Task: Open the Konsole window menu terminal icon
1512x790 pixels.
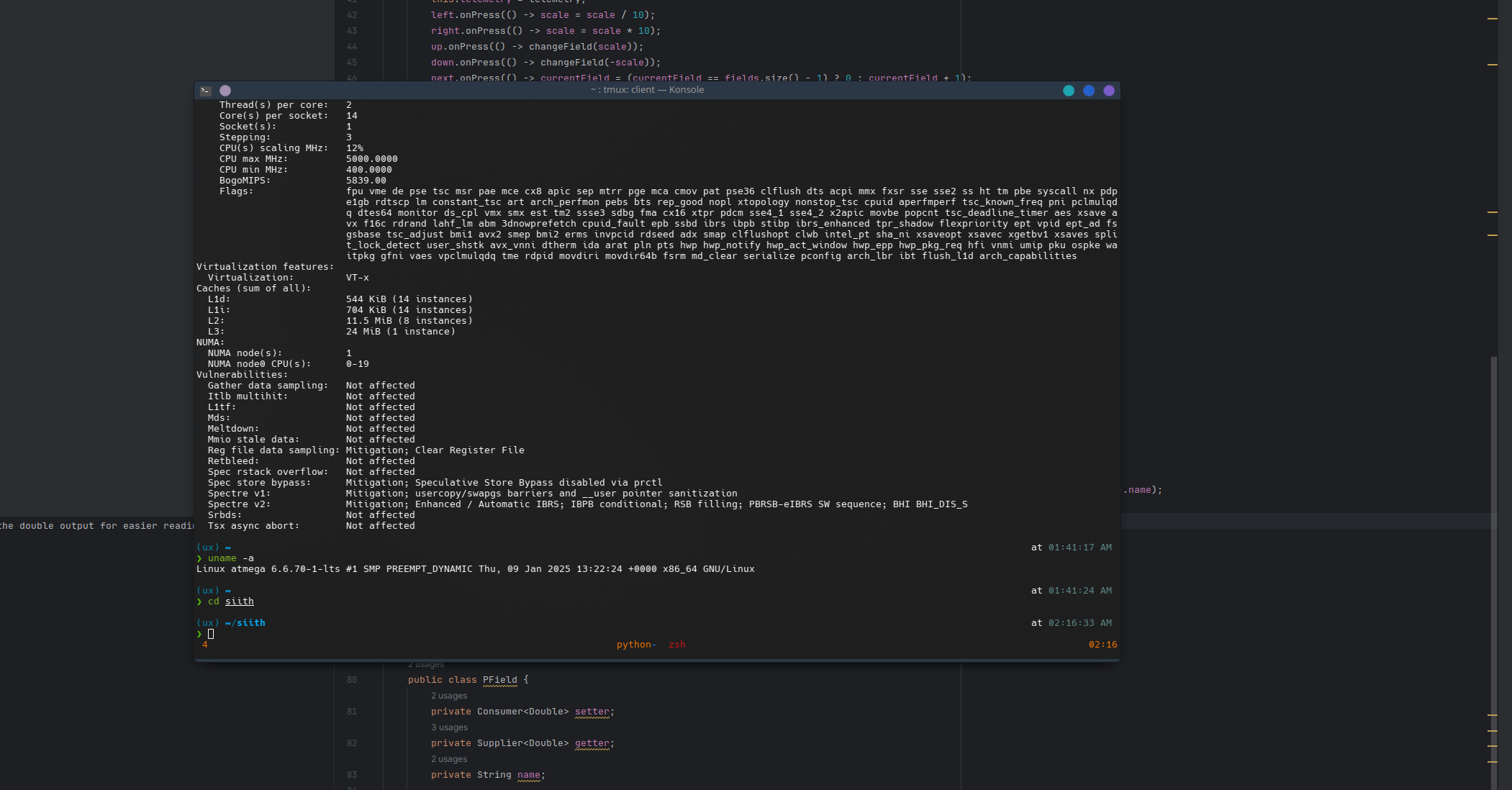Action: (206, 91)
